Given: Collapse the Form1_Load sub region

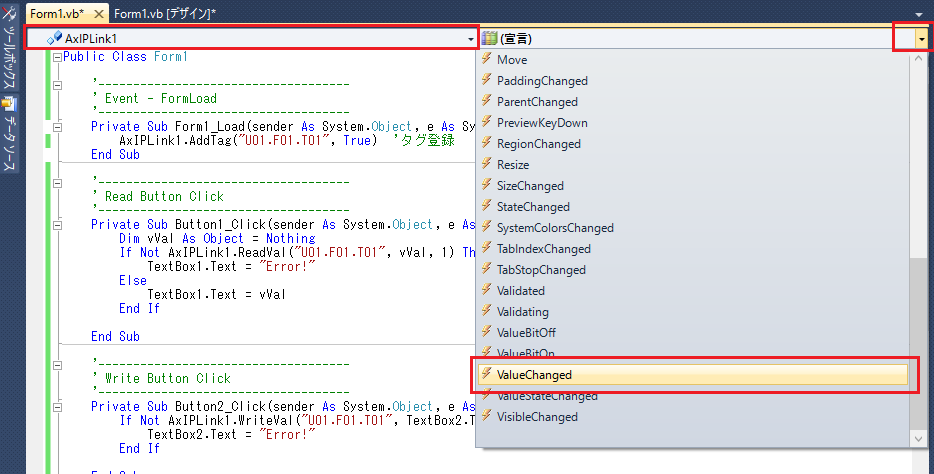Looking at the screenshot, I should tap(57, 128).
